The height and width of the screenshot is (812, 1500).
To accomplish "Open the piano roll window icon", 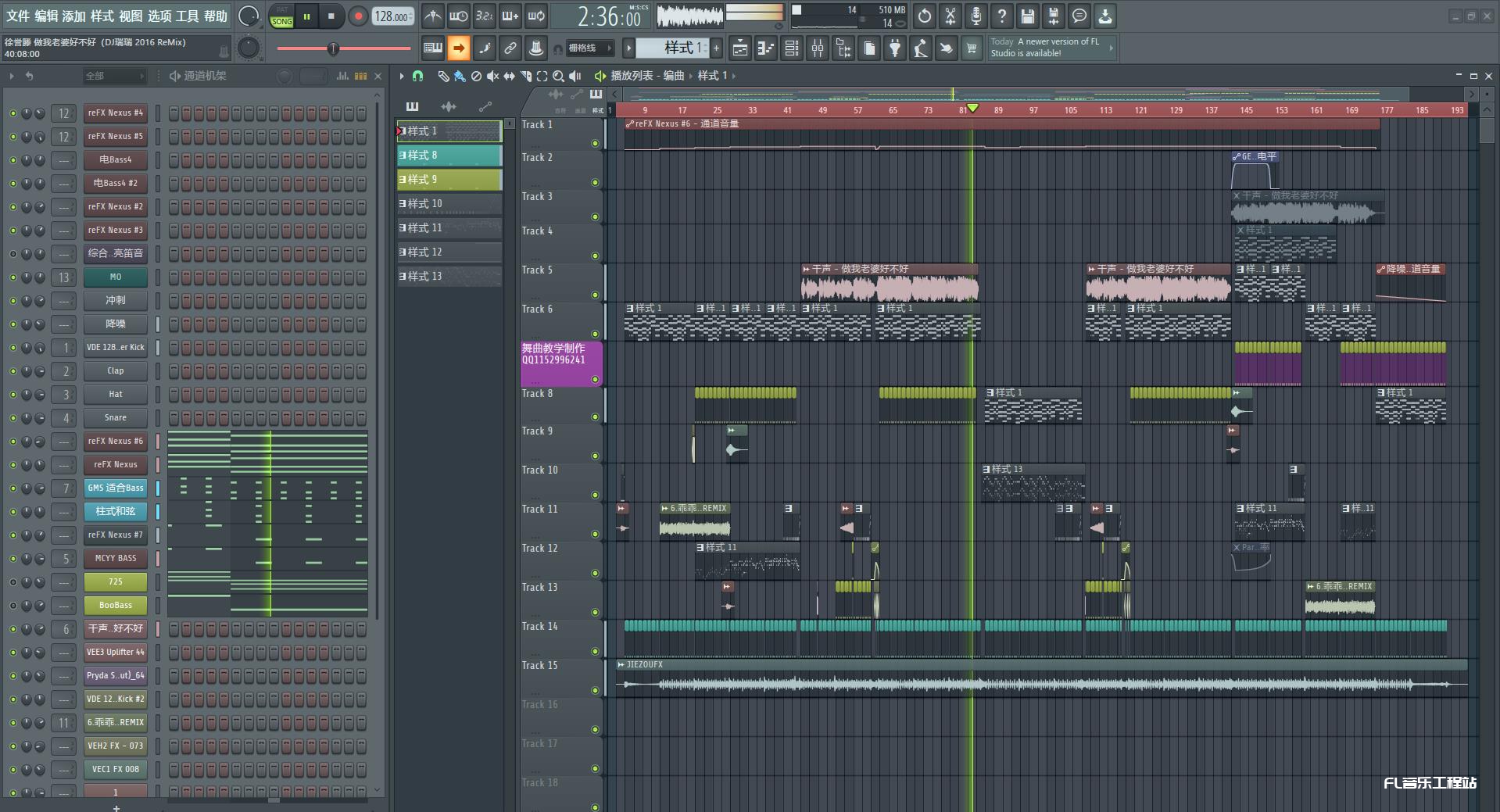I will tap(766, 48).
